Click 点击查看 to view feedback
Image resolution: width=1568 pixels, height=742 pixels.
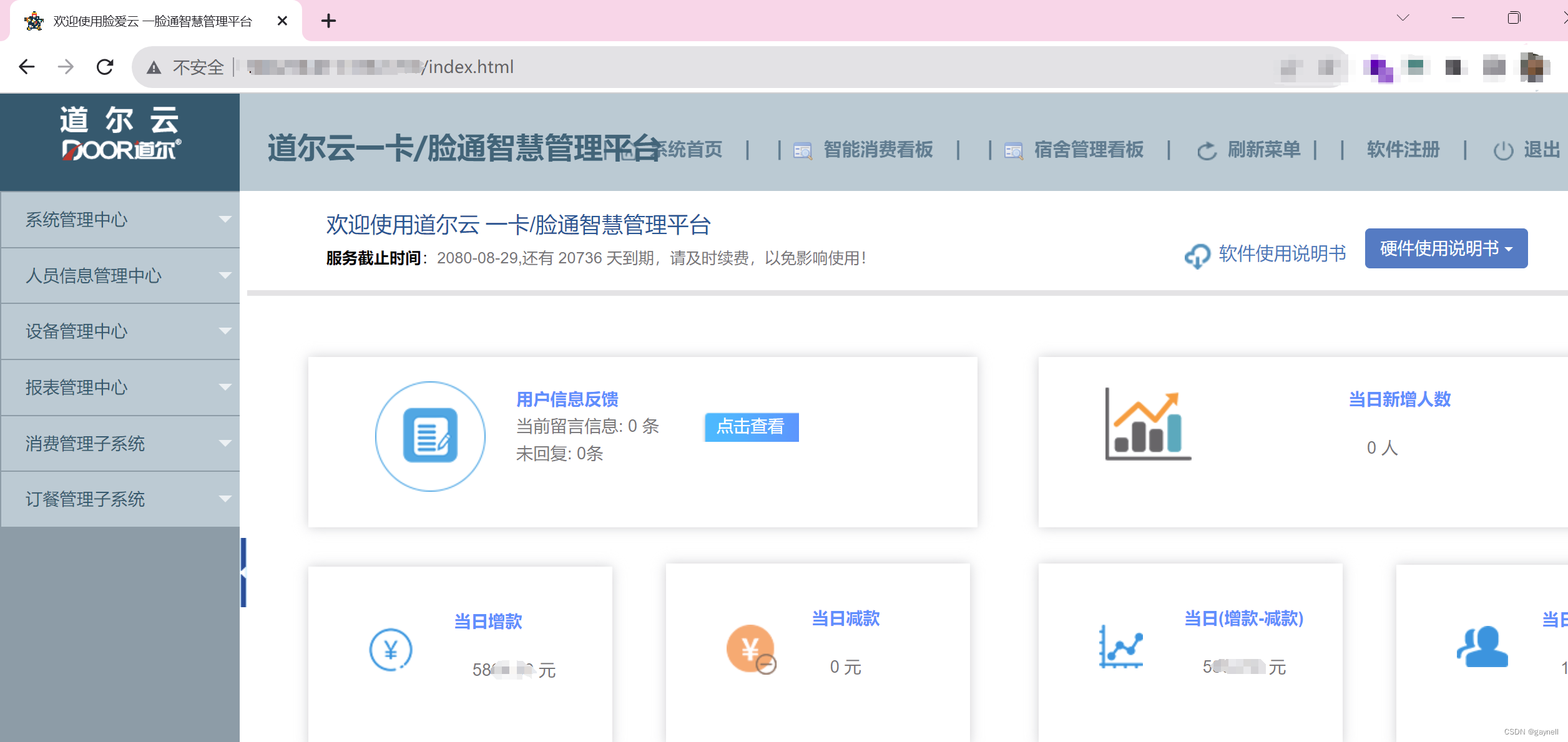pos(752,427)
